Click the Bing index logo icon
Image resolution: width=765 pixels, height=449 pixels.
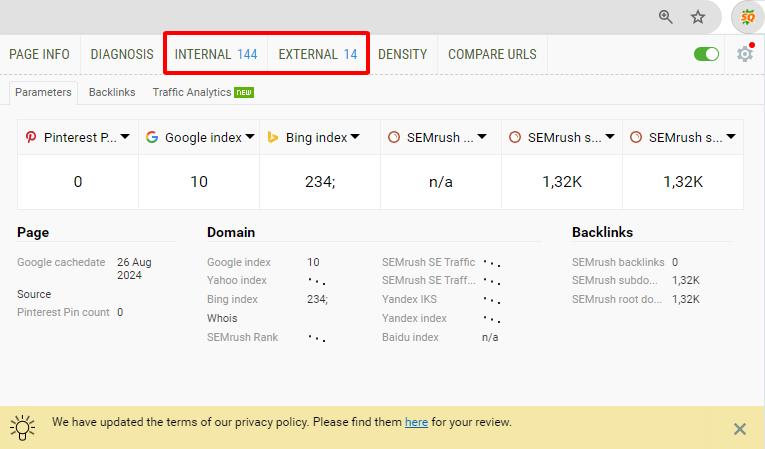[272, 137]
